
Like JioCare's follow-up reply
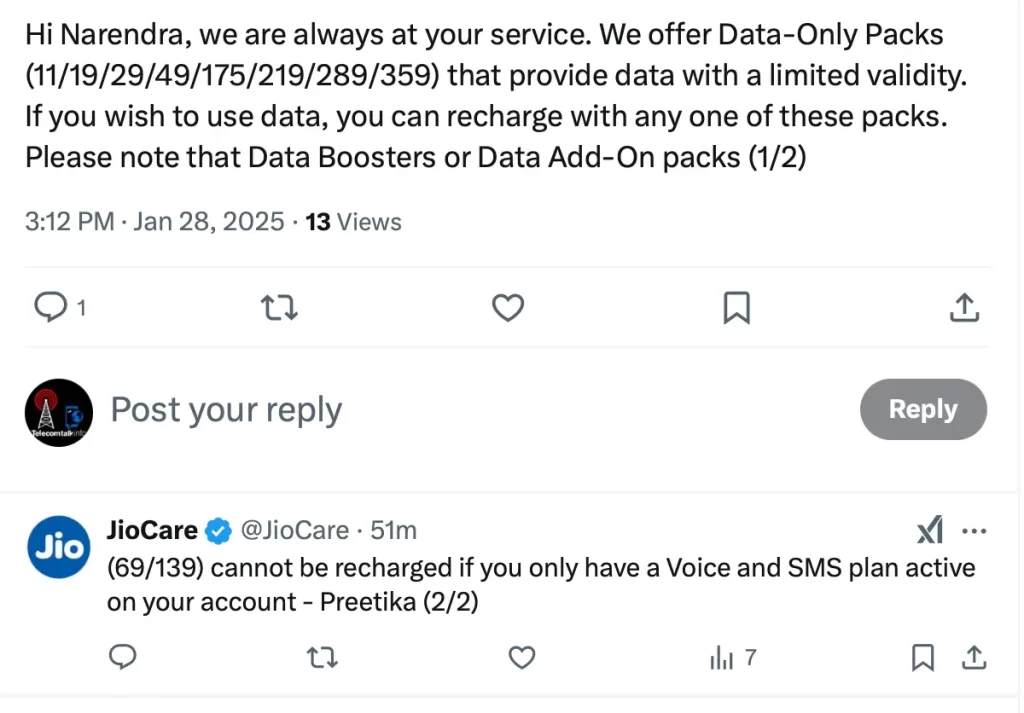[521, 658]
